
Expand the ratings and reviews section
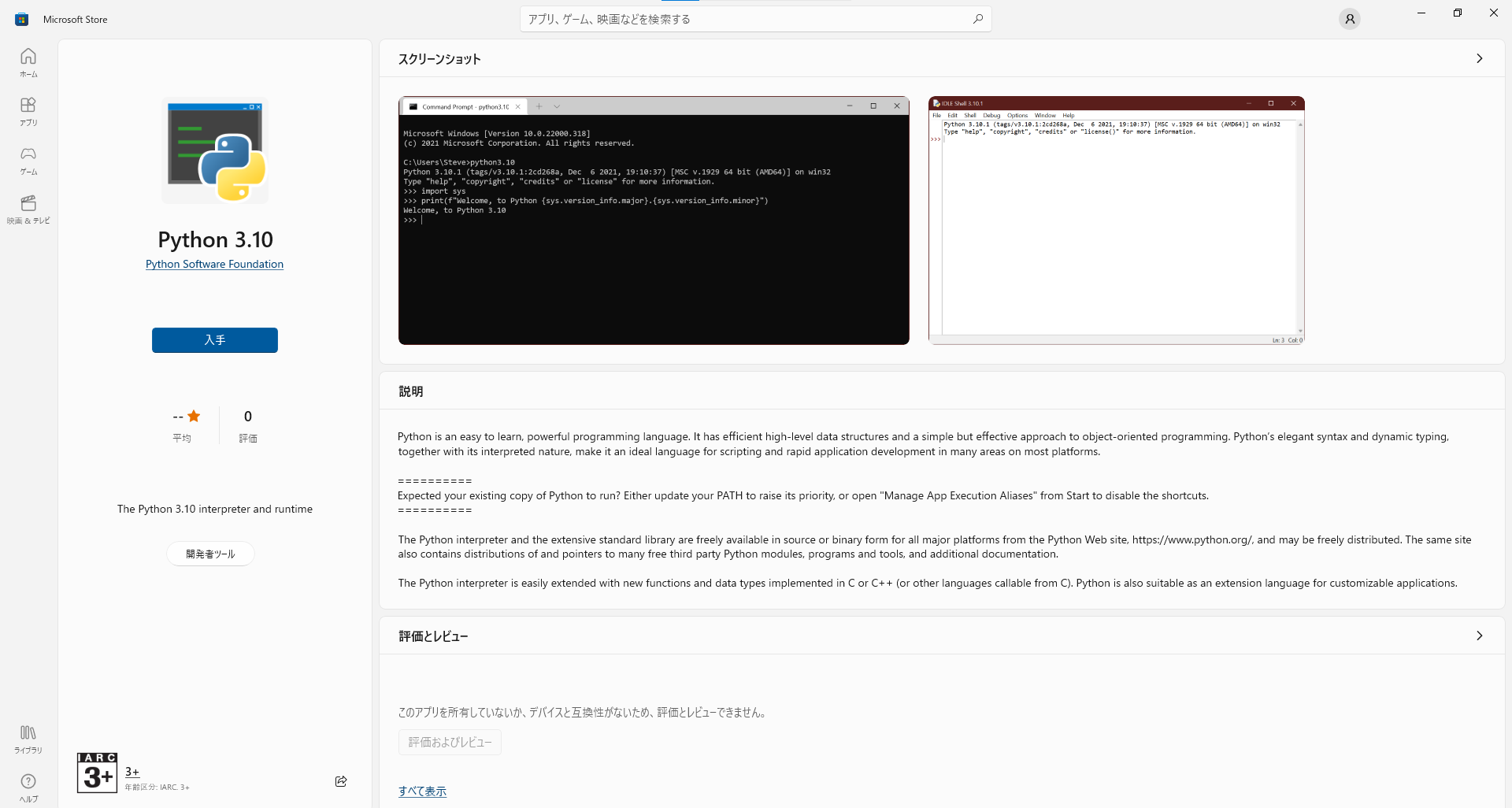coord(1480,636)
